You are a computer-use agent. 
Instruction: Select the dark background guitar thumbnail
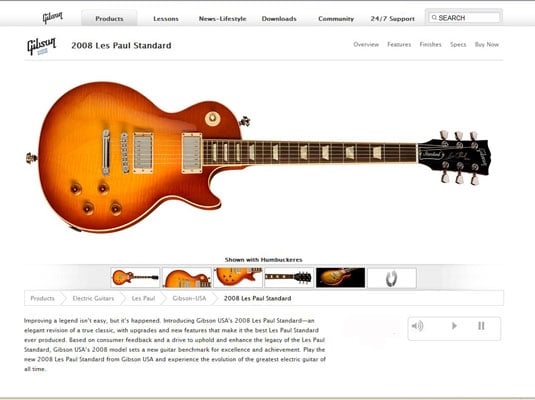pos(341,277)
